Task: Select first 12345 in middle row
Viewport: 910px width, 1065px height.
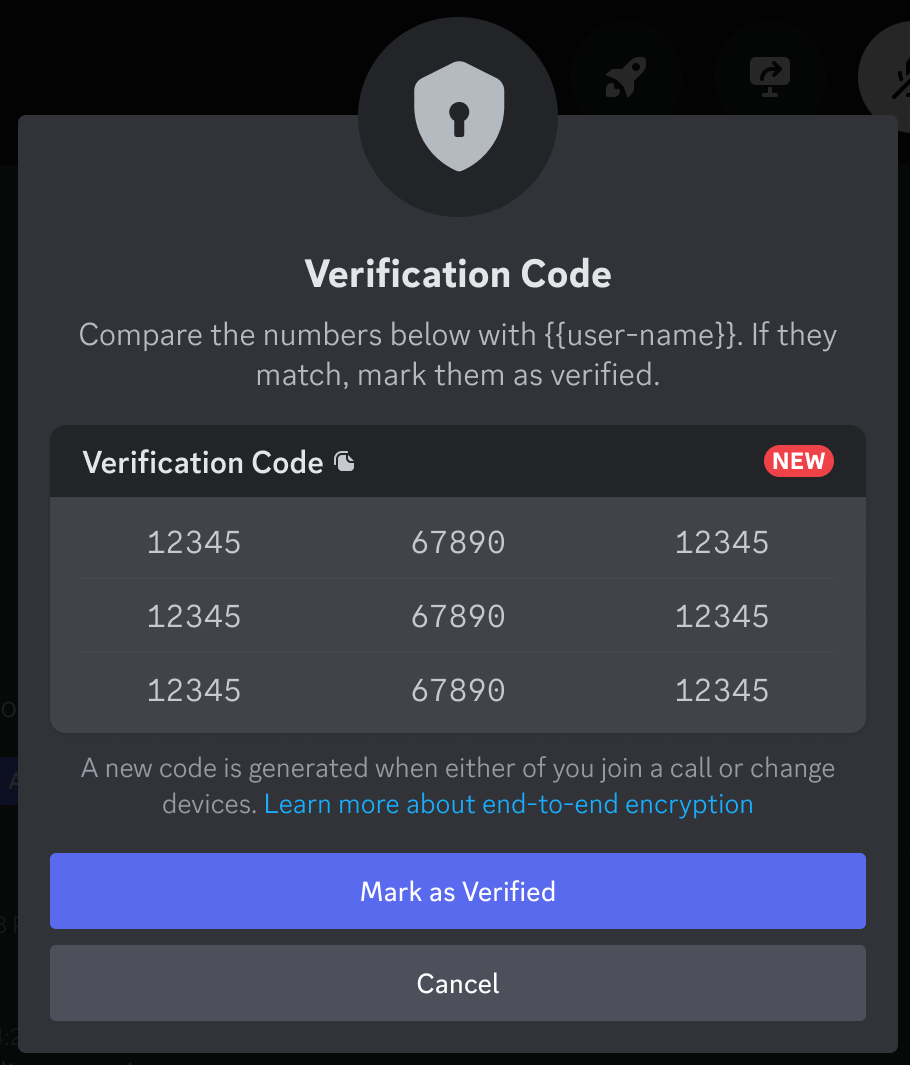Action: (194, 617)
